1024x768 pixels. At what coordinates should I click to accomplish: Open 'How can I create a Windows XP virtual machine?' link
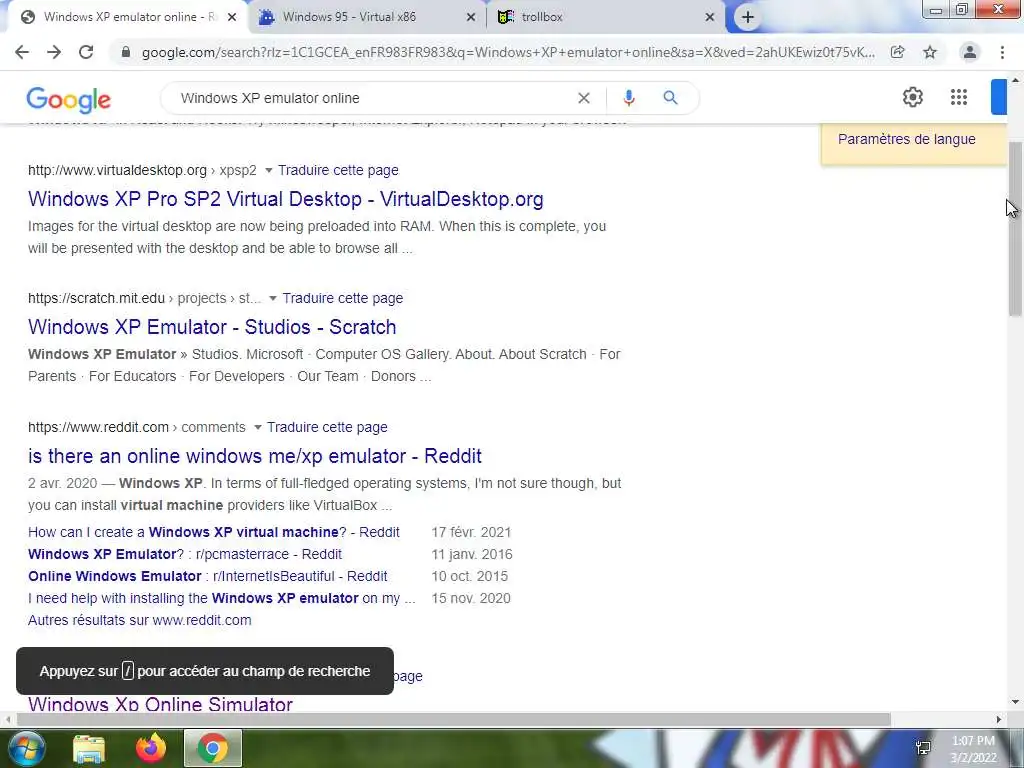pyautogui.click(x=214, y=532)
